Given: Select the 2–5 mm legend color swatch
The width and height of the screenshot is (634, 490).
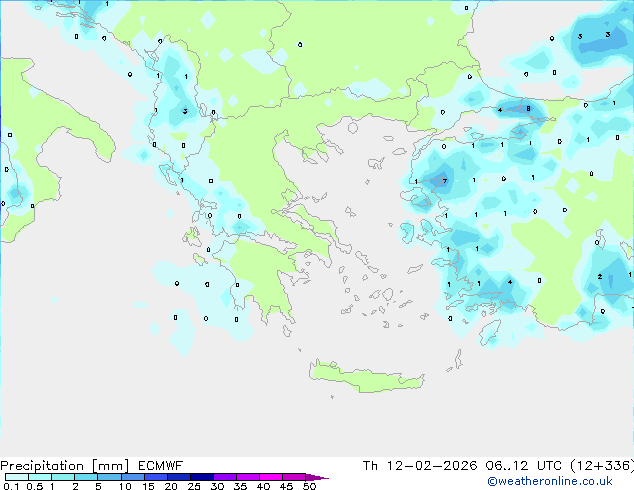Looking at the screenshot, I should (x=86, y=477).
